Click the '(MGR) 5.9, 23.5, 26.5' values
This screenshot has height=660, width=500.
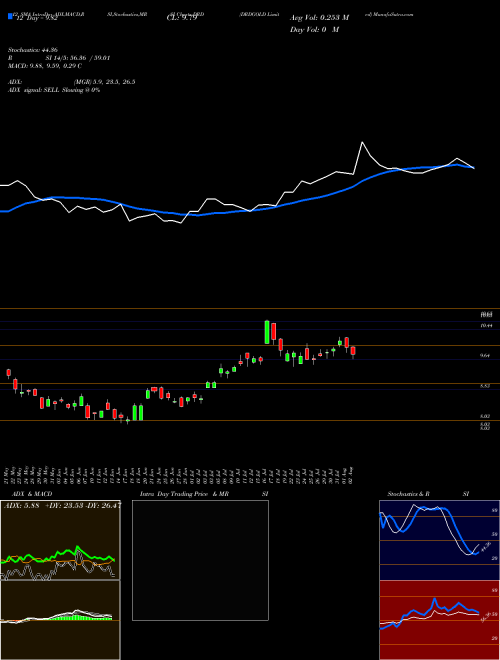(x=104, y=82)
